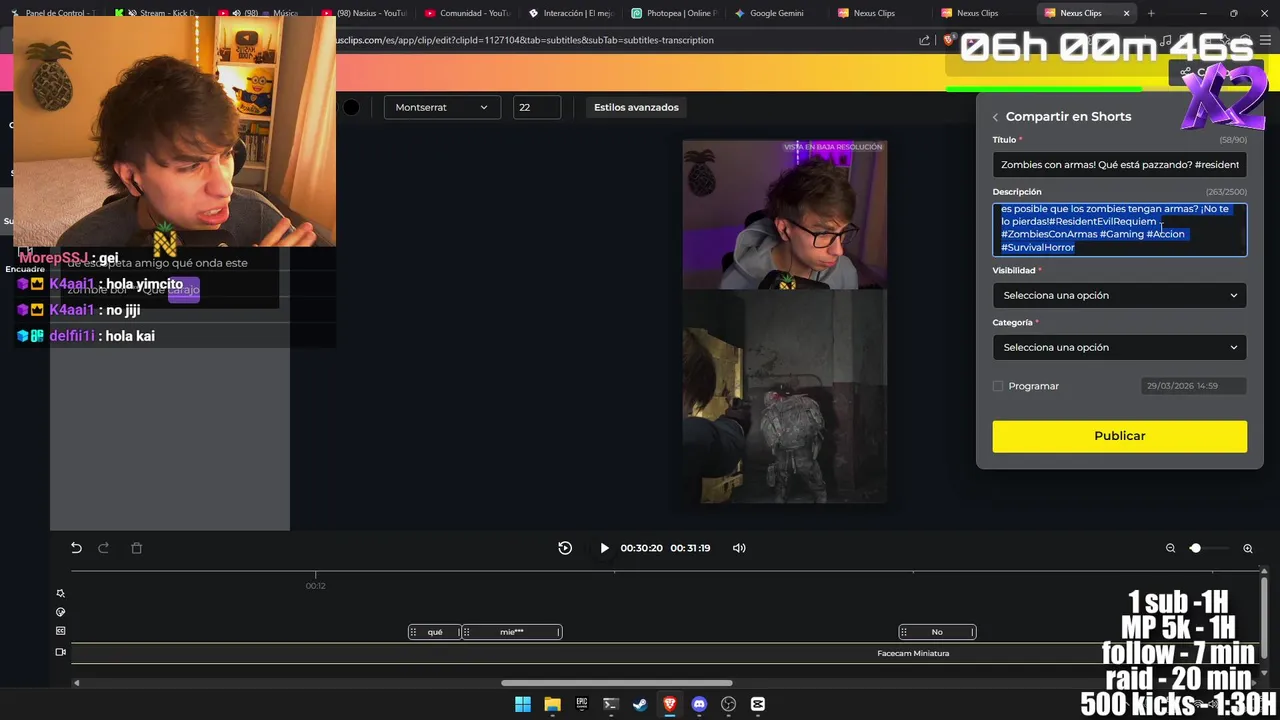
Task: Select the 'mie***' subtitle block
Action: tap(512, 632)
